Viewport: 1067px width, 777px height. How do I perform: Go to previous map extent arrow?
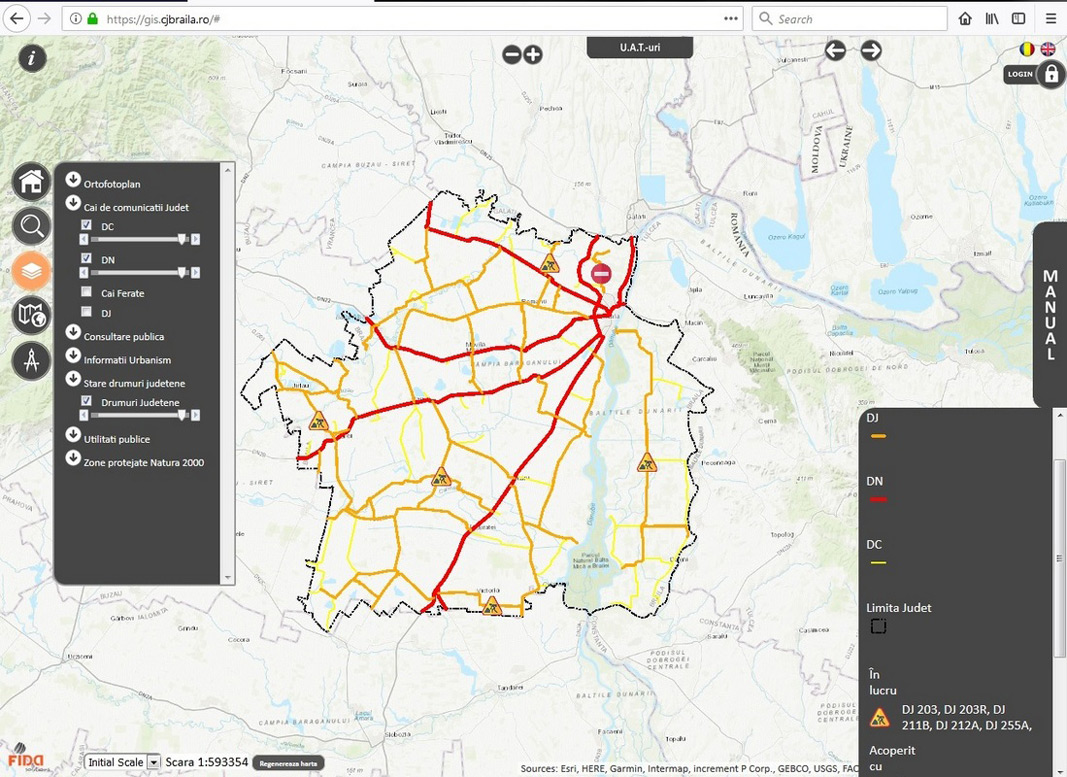click(836, 50)
